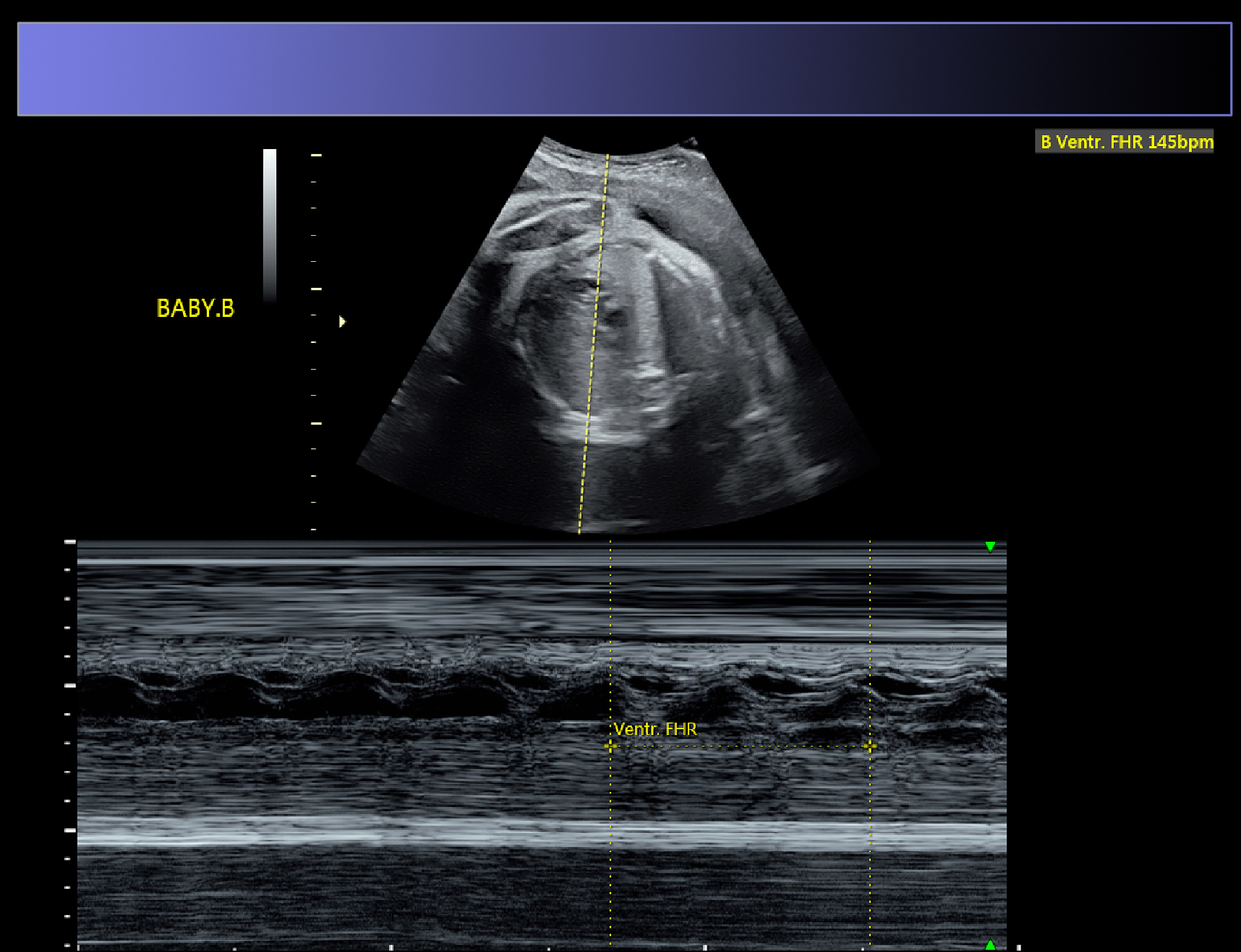Select the BABY.B annotation label

195,308
